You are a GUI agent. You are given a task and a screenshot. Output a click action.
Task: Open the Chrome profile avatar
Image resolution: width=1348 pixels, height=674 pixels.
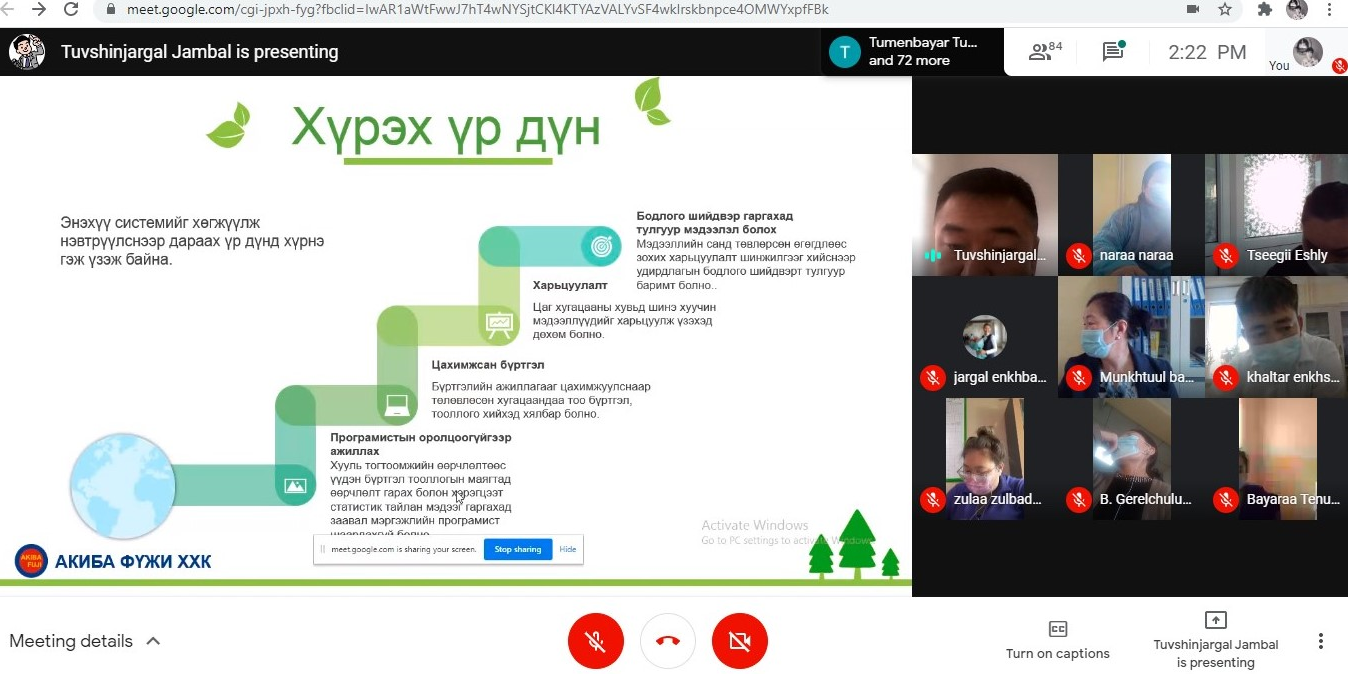pyautogui.click(x=1297, y=10)
